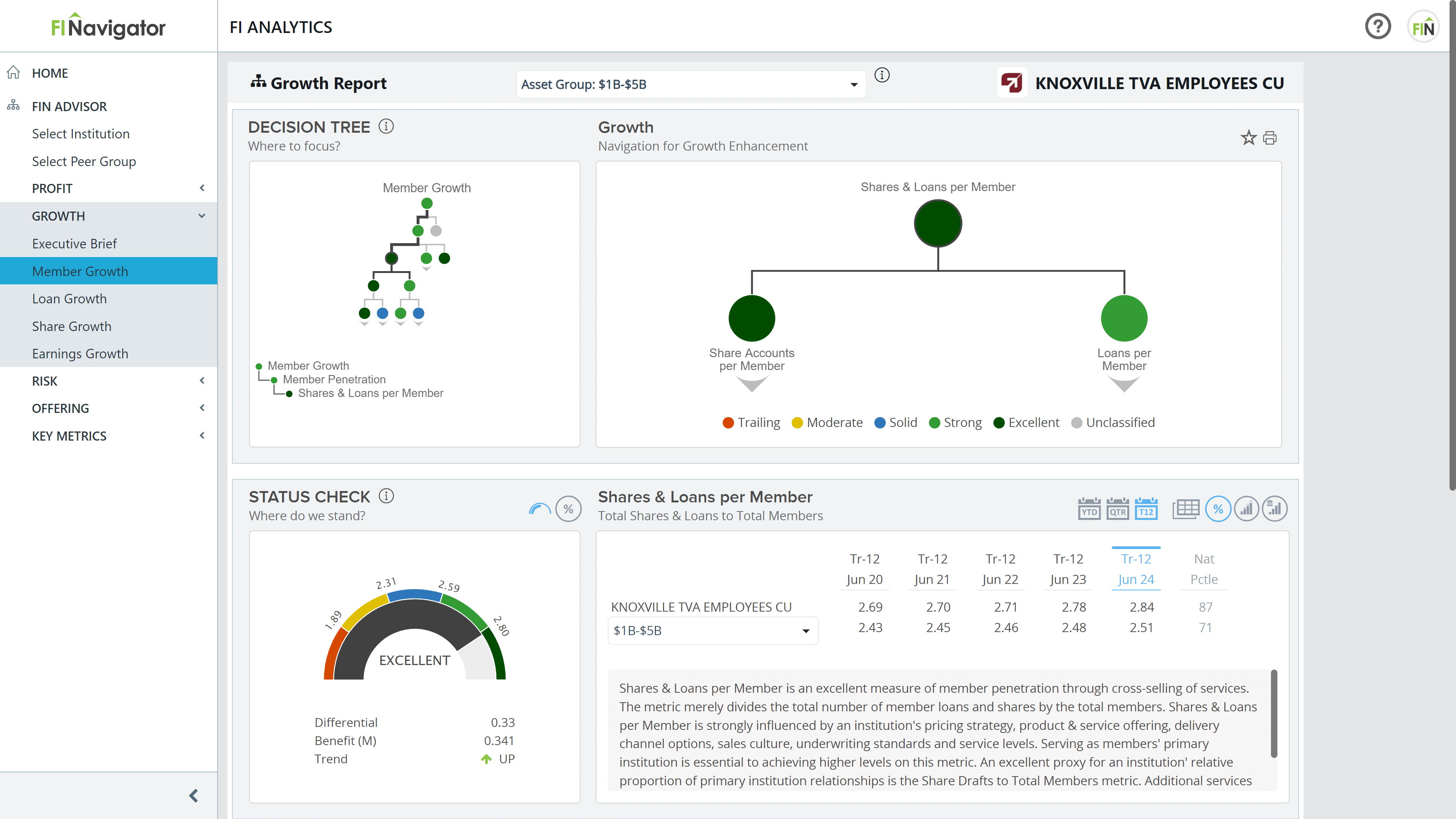This screenshot has height=819, width=1456.
Task: Open Decision Tree info icon
Action: (x=386, y=126)
